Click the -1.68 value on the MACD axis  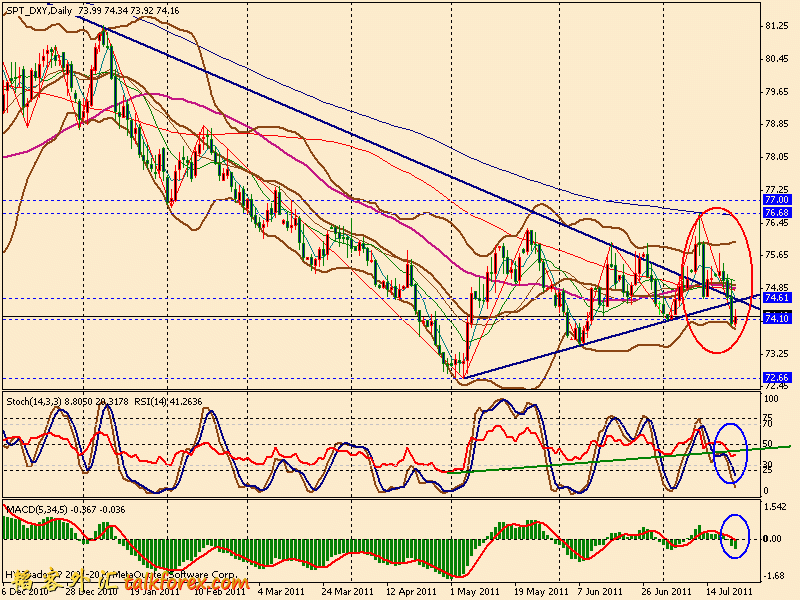click(774, 576)
